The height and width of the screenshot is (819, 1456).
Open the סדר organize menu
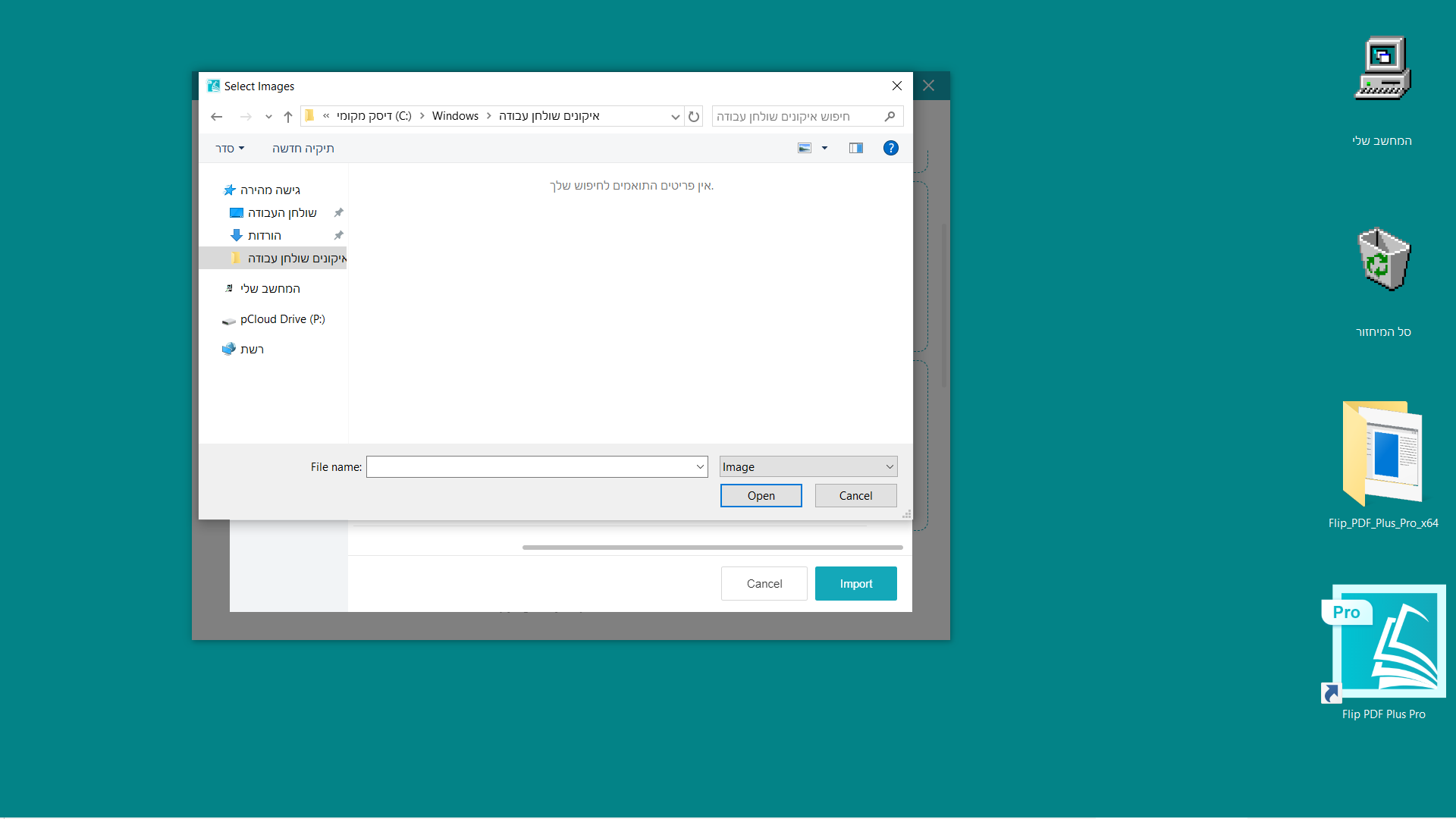tap(230, 149)
